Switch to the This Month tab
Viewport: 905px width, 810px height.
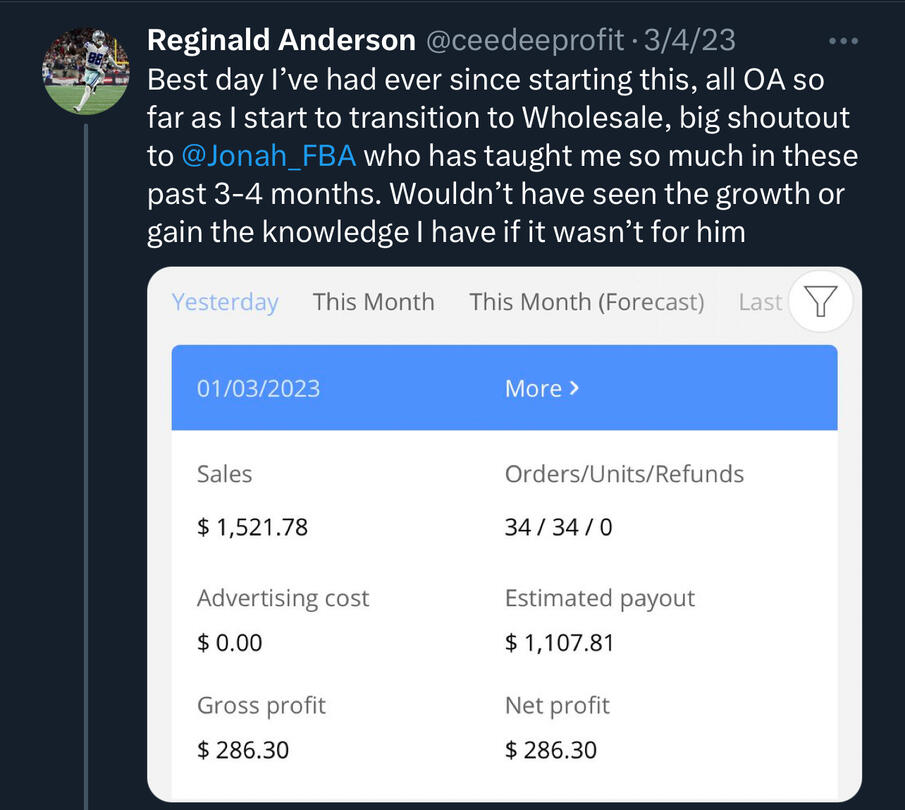[x=373, y=302]
